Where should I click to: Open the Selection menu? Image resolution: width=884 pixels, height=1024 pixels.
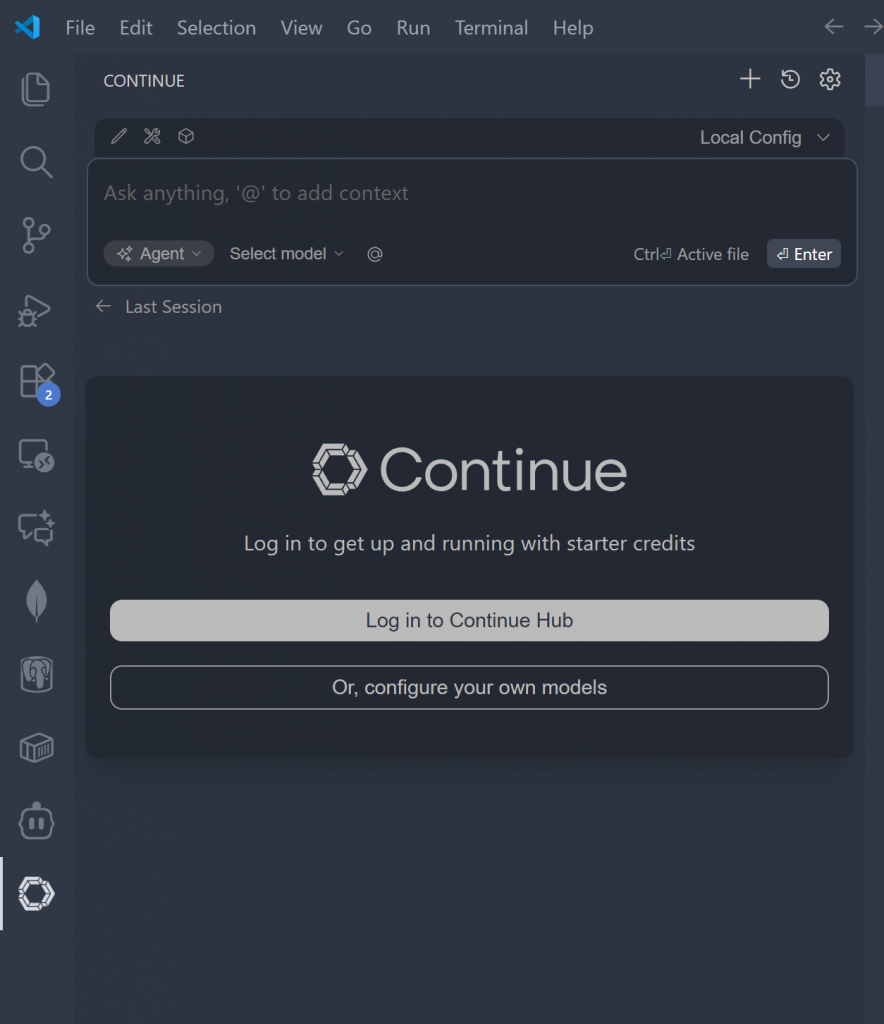click(x=216, y=28)
